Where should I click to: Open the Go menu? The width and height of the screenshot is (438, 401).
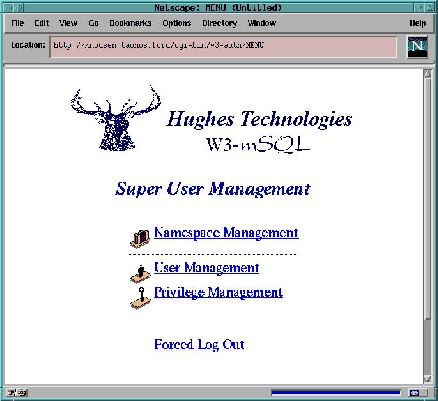(94, 23)
